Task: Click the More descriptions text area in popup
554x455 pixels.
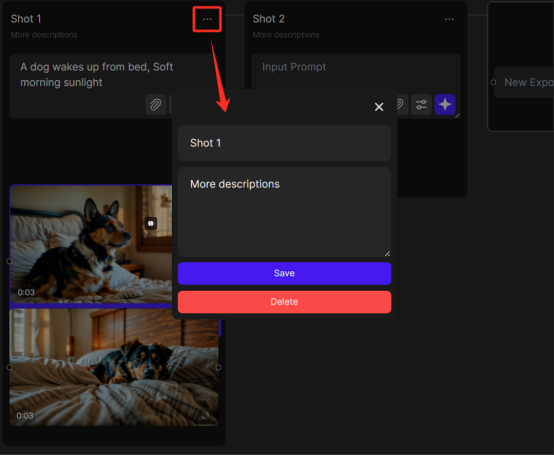Action: click(x=284, y=212)
